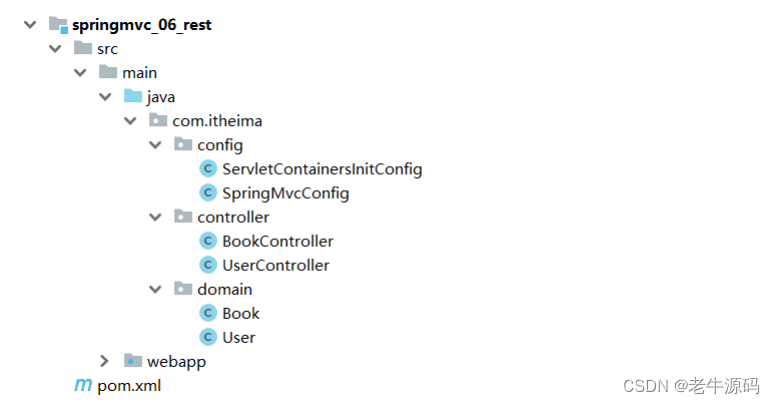
Task: Click the UserController class icon
Action: [208, 265]
